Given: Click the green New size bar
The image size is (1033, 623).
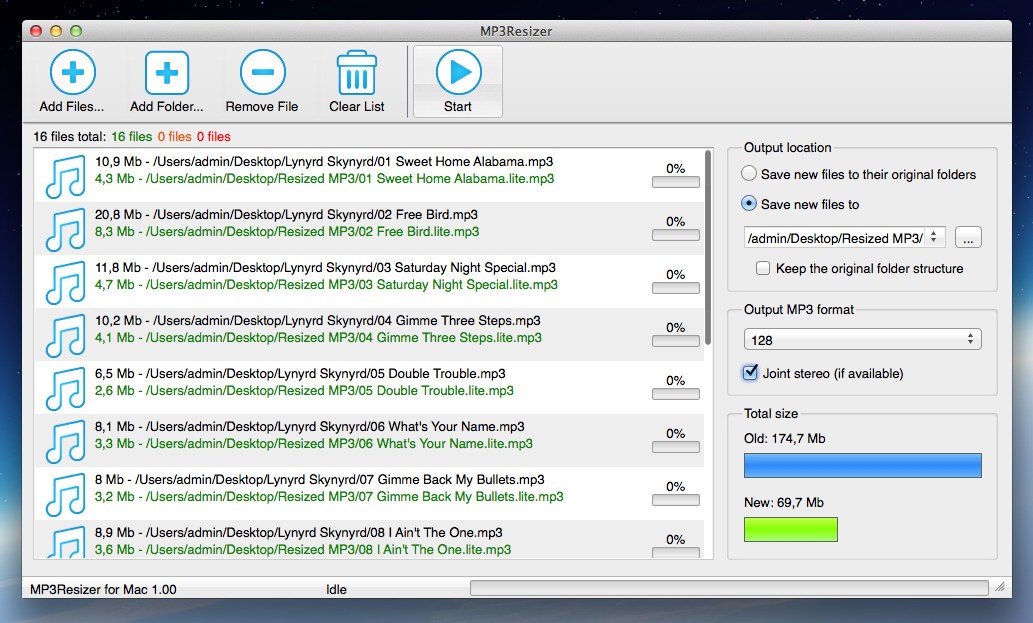Looking at the screenshot, I should click(x=790, y=529).
